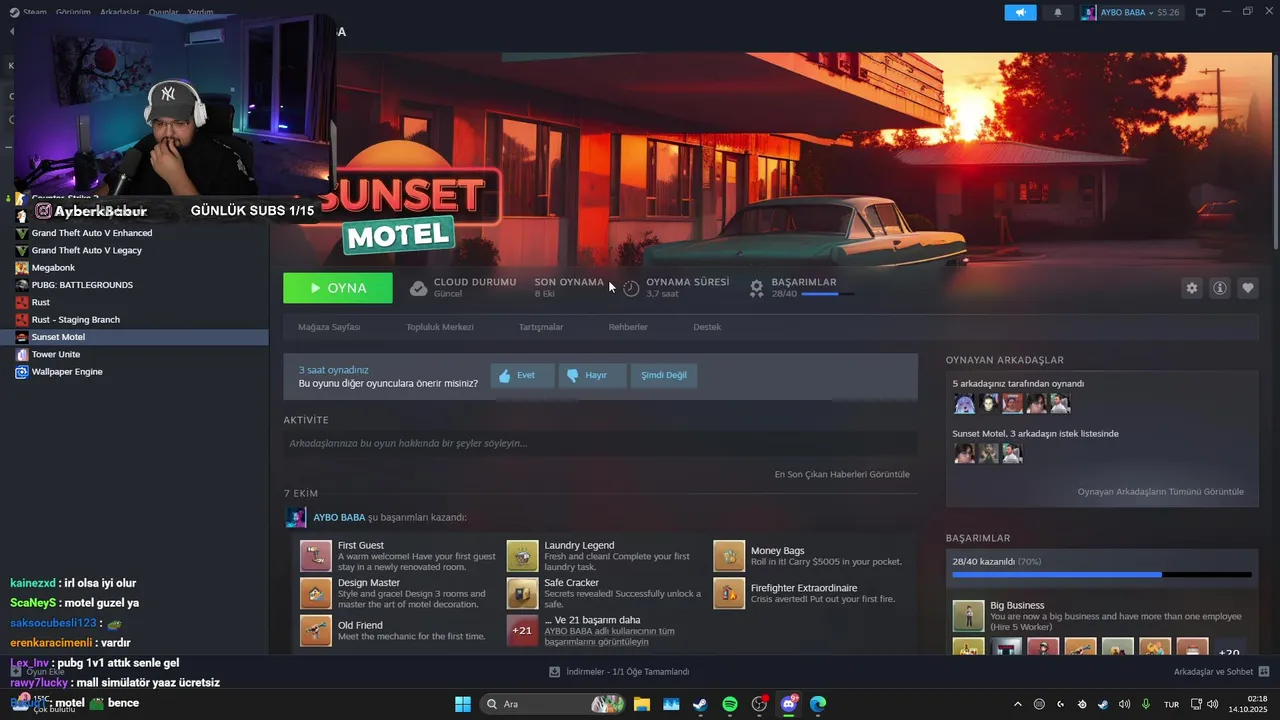Screen dimensions: 1280x720
Task: Click the green microphone tray icon
Action: pyautogui.click(x=1146, y=704)
